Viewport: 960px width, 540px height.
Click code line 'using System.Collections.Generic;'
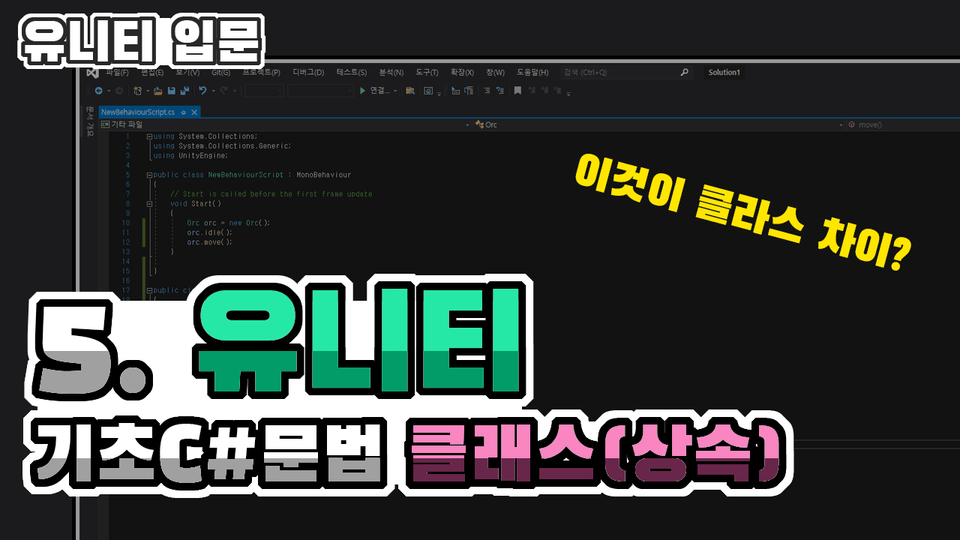[222, 146]
